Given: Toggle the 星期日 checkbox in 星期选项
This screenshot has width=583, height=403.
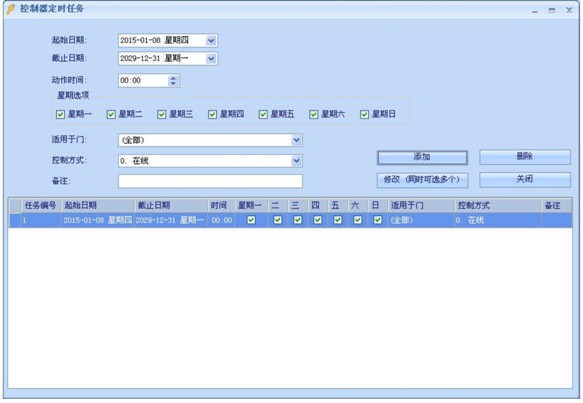Looking at the screenshot, I should [364, 115].
